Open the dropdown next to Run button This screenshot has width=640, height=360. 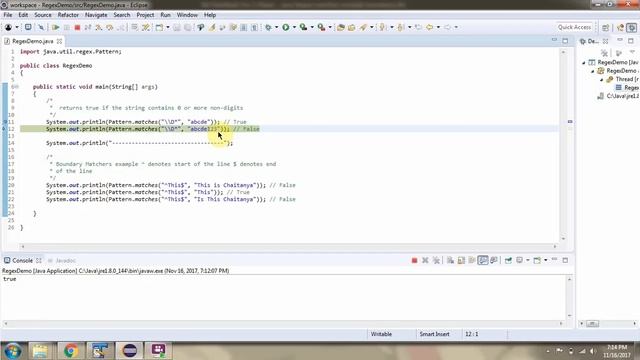294,27
